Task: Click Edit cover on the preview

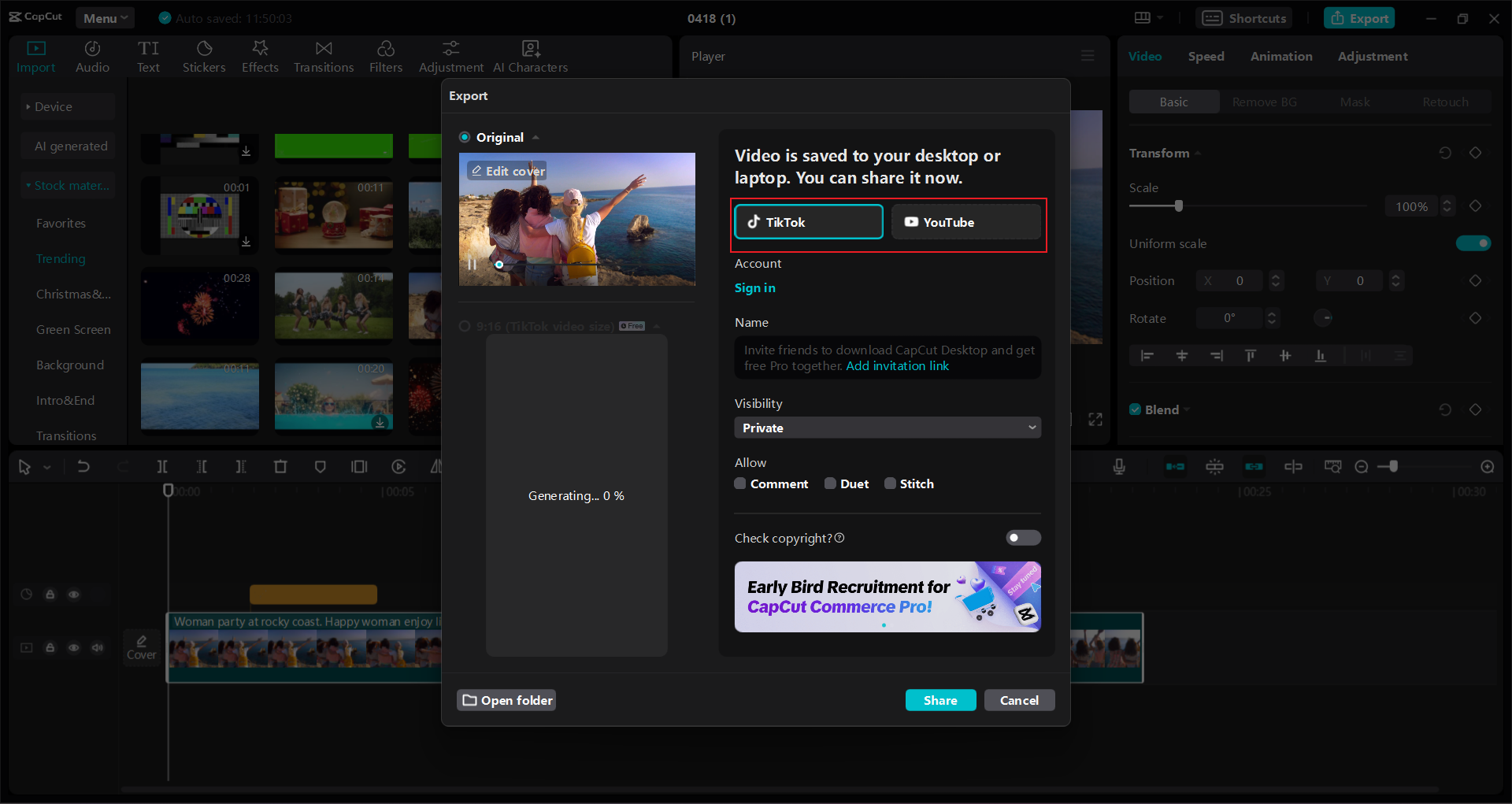Action: coord(507,171)
